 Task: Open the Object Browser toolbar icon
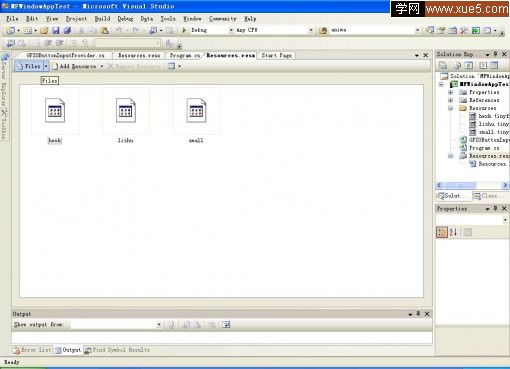(453, 30)
